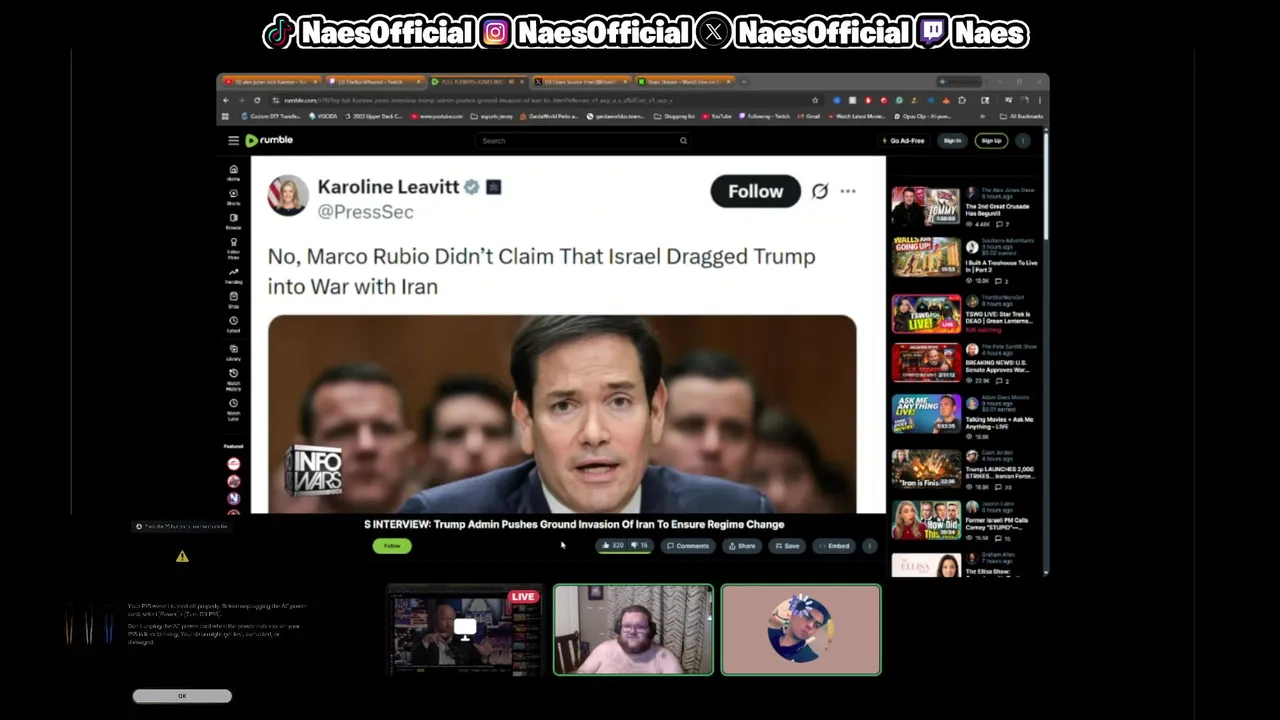Click the Rumble logo

[x=269, y=140]
